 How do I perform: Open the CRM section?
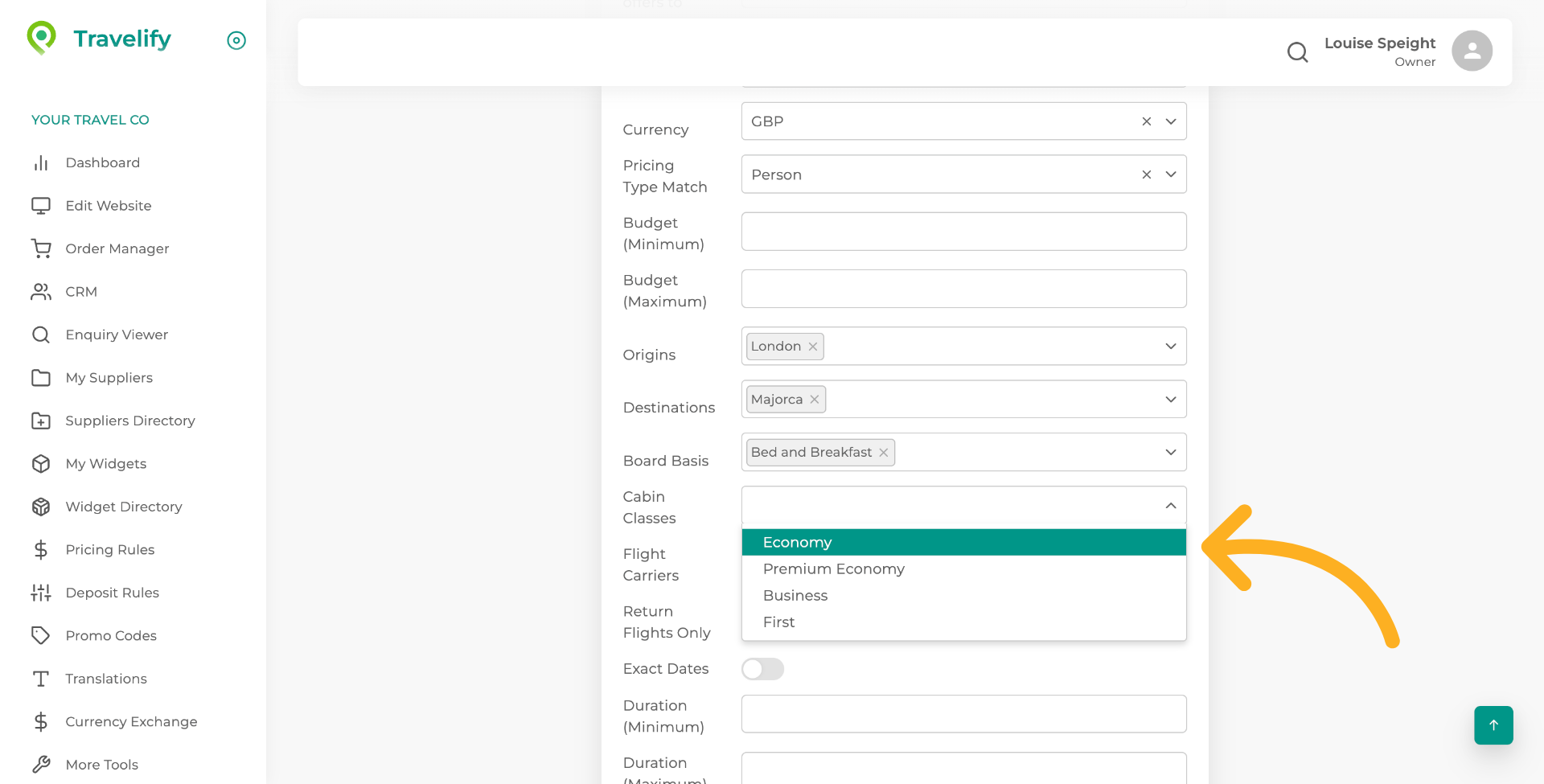81,291
